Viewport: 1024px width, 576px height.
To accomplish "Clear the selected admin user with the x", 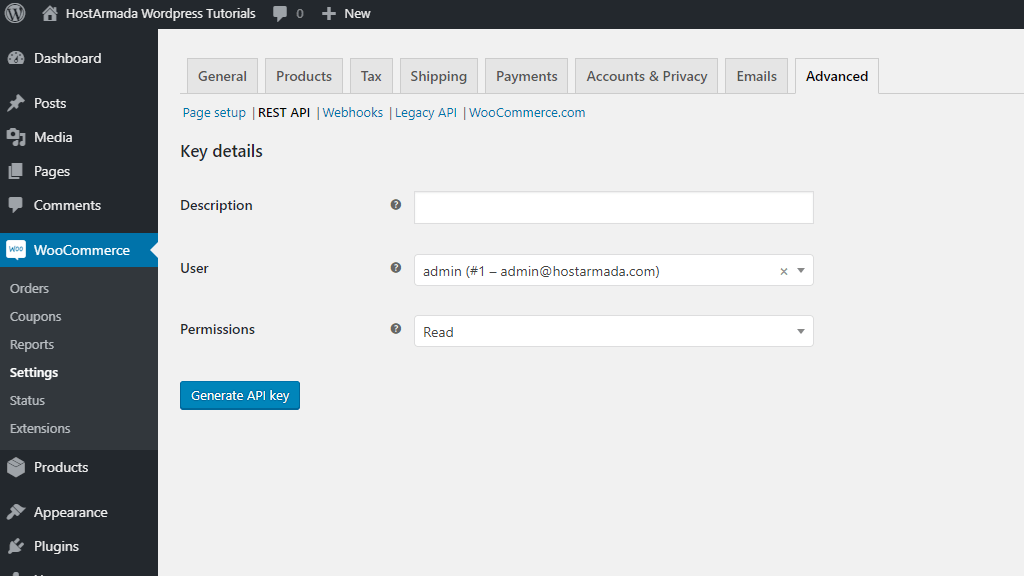I will tap(783, 270).
